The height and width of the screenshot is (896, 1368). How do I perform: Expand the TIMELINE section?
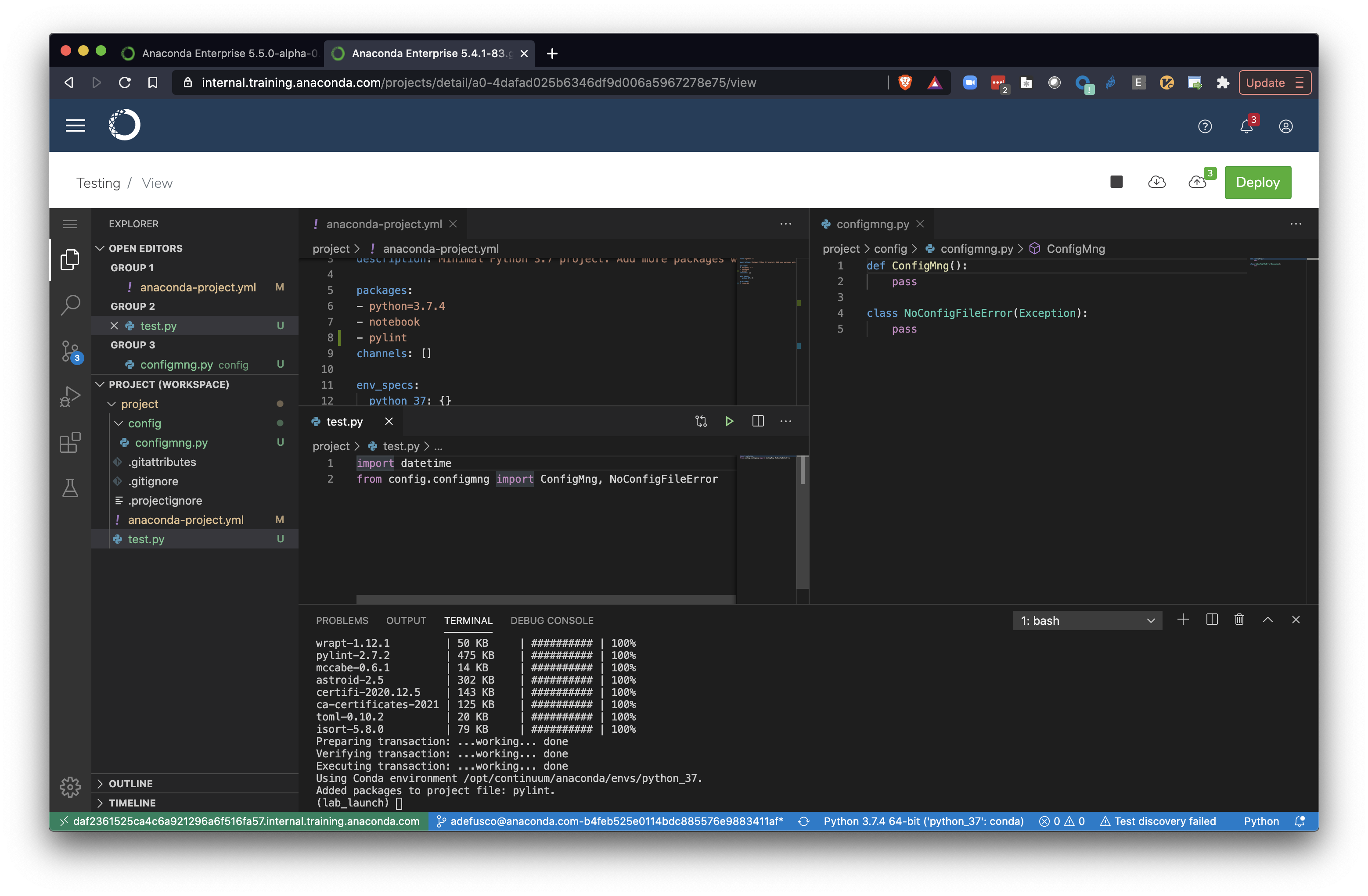point(132,803)
